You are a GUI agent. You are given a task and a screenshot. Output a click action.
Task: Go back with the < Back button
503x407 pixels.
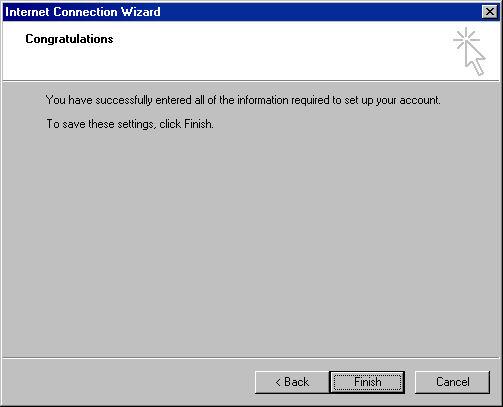[x=292, y=382]
